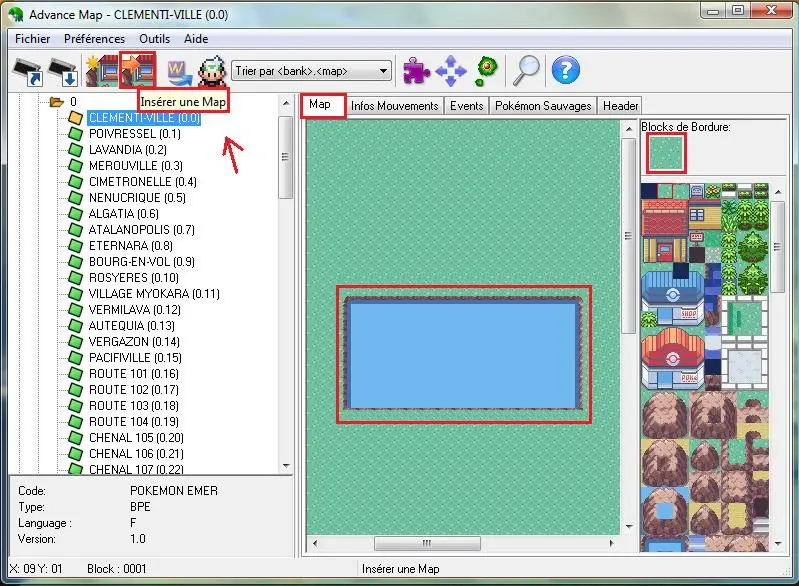
Task: Select LAVANDIA (0.2) map
Action: click(127, 150)
